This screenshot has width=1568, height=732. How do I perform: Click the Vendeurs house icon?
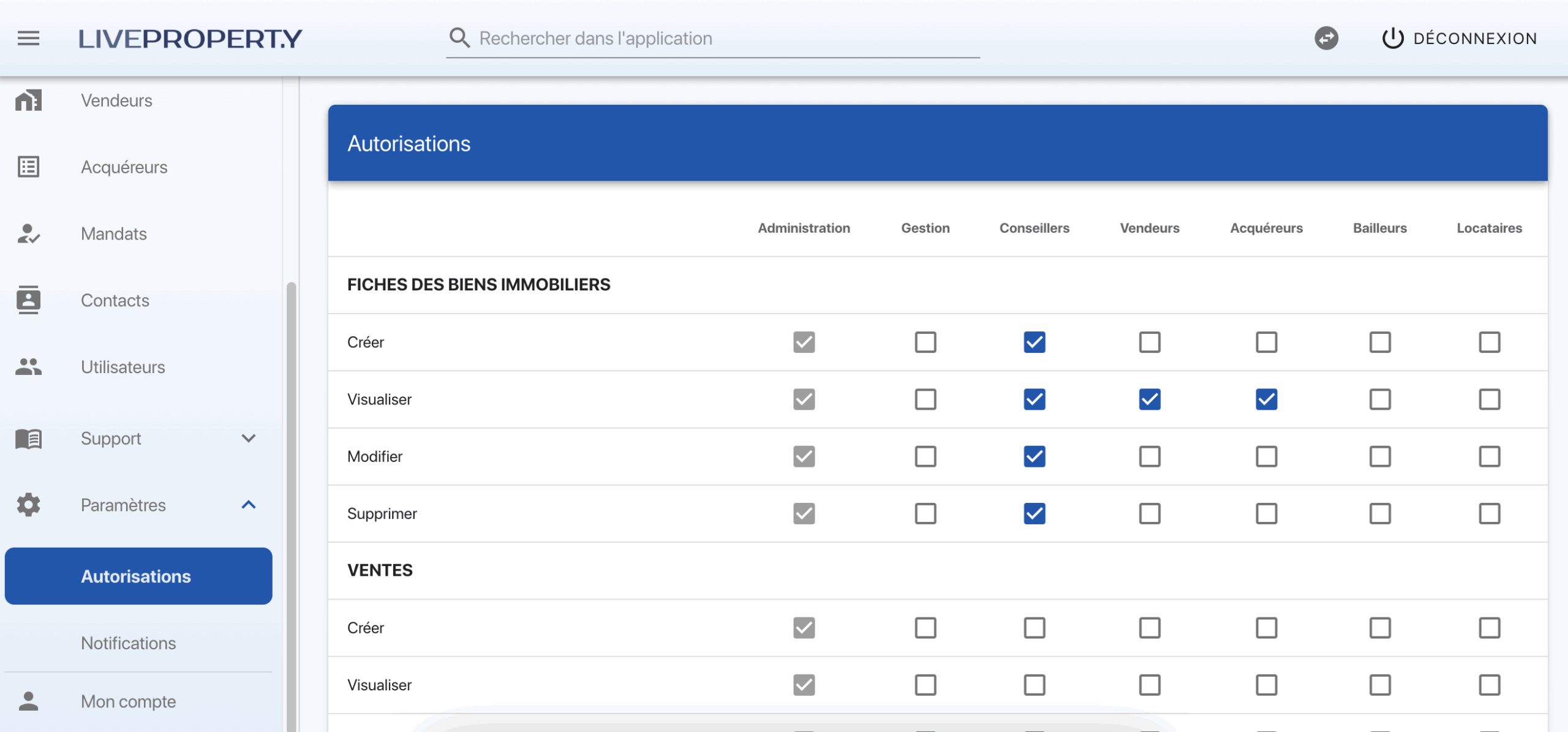[28, 100]
